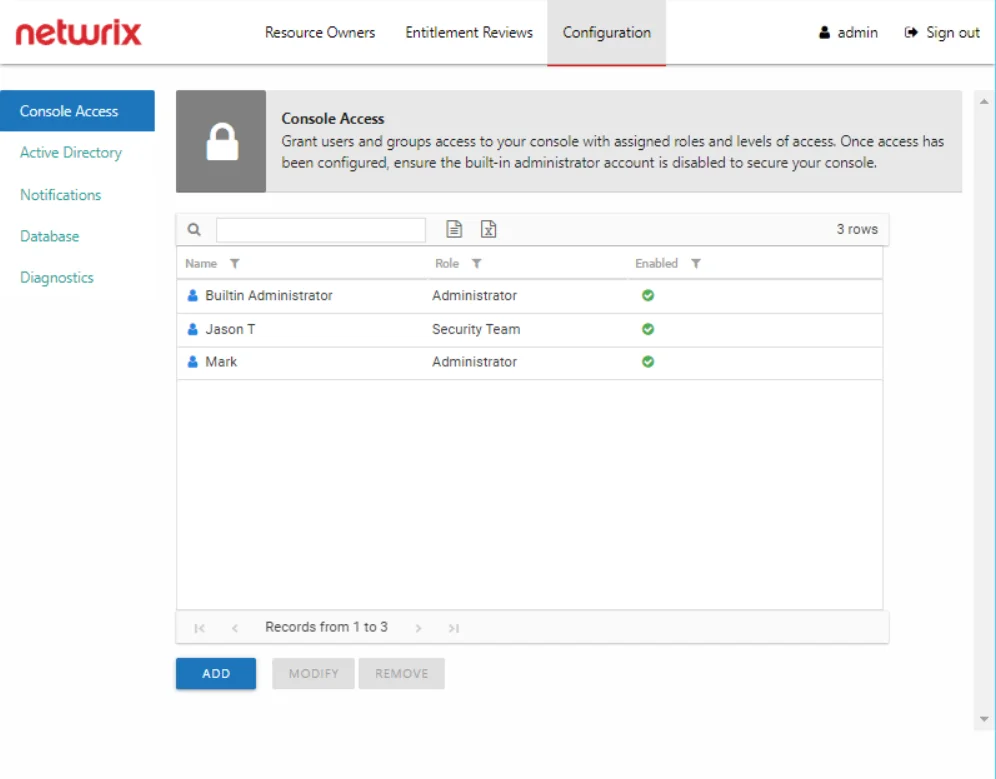Click the MODIFY button
The image size is (996, 779).
click(x=313, y=674)
